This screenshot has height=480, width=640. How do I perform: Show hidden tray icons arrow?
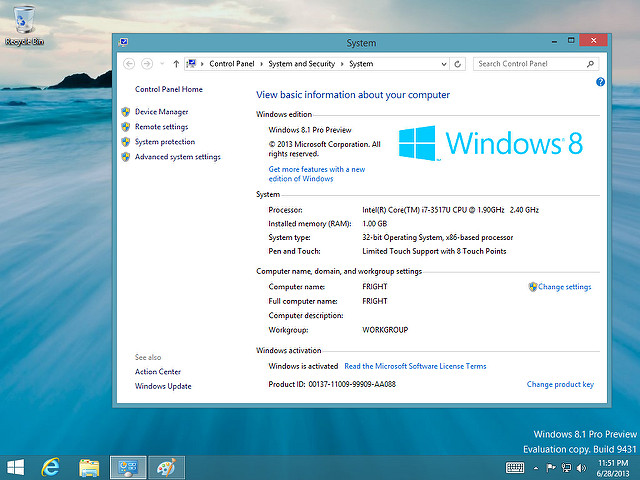tap(536, 468)
